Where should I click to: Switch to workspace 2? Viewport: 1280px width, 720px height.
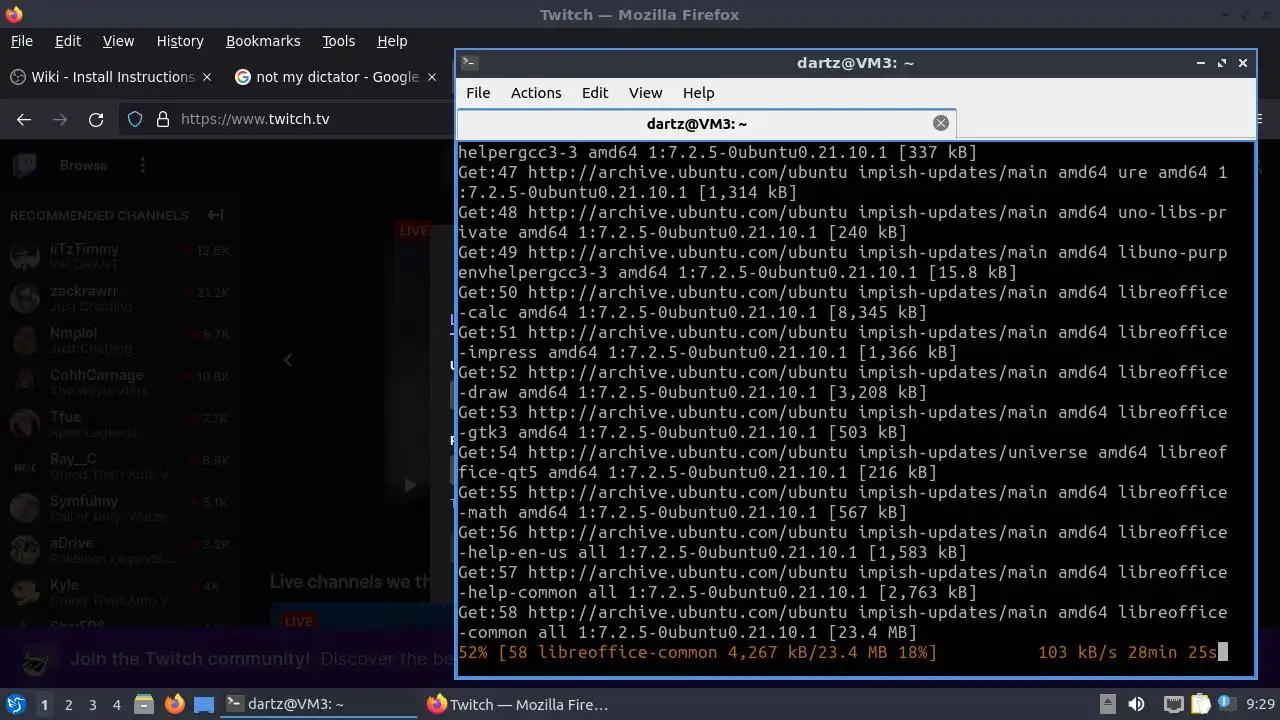[x=68, y=704]
